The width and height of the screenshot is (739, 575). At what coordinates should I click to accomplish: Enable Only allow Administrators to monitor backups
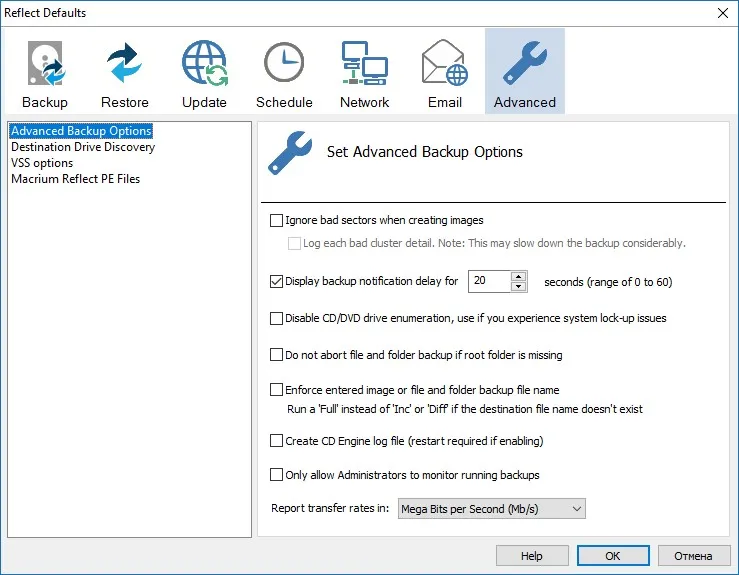click(x=276, y=475)
